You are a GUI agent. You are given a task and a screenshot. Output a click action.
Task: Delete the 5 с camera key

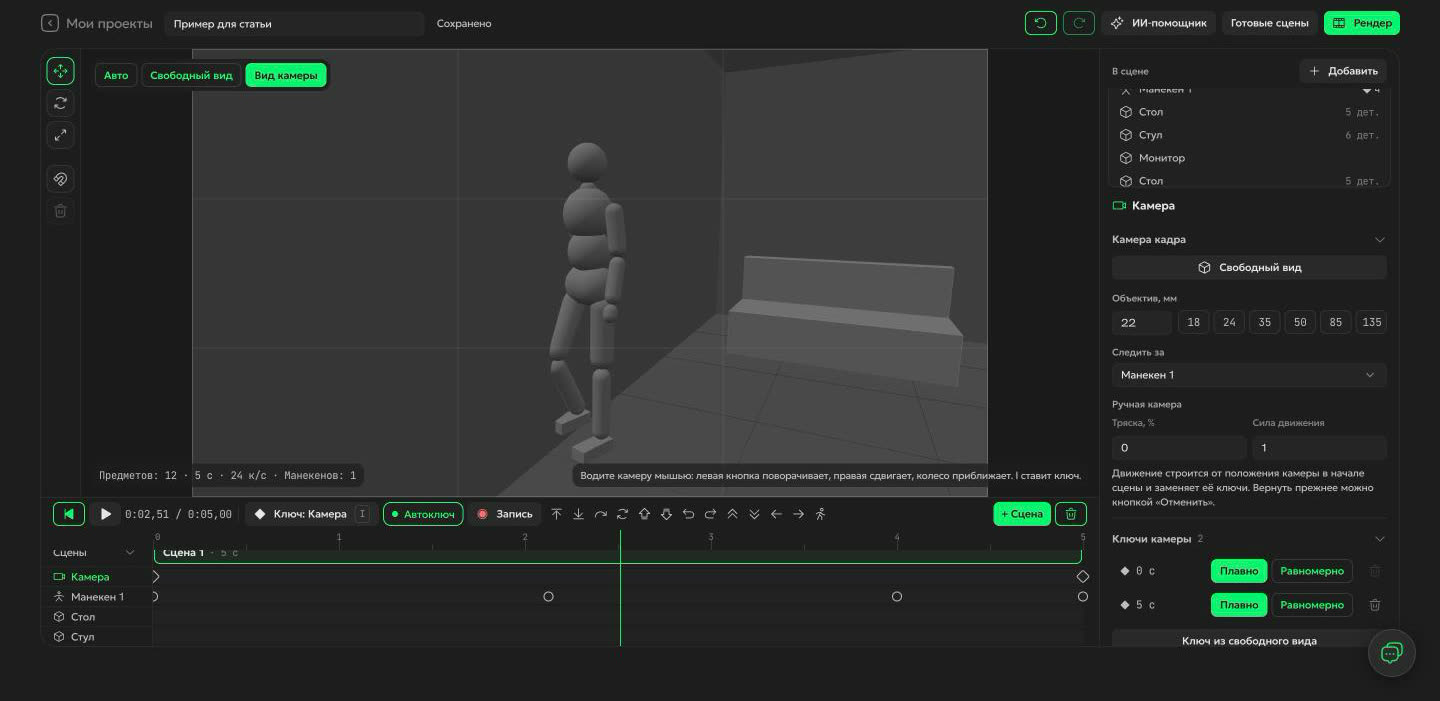[x=1375, y=605]
